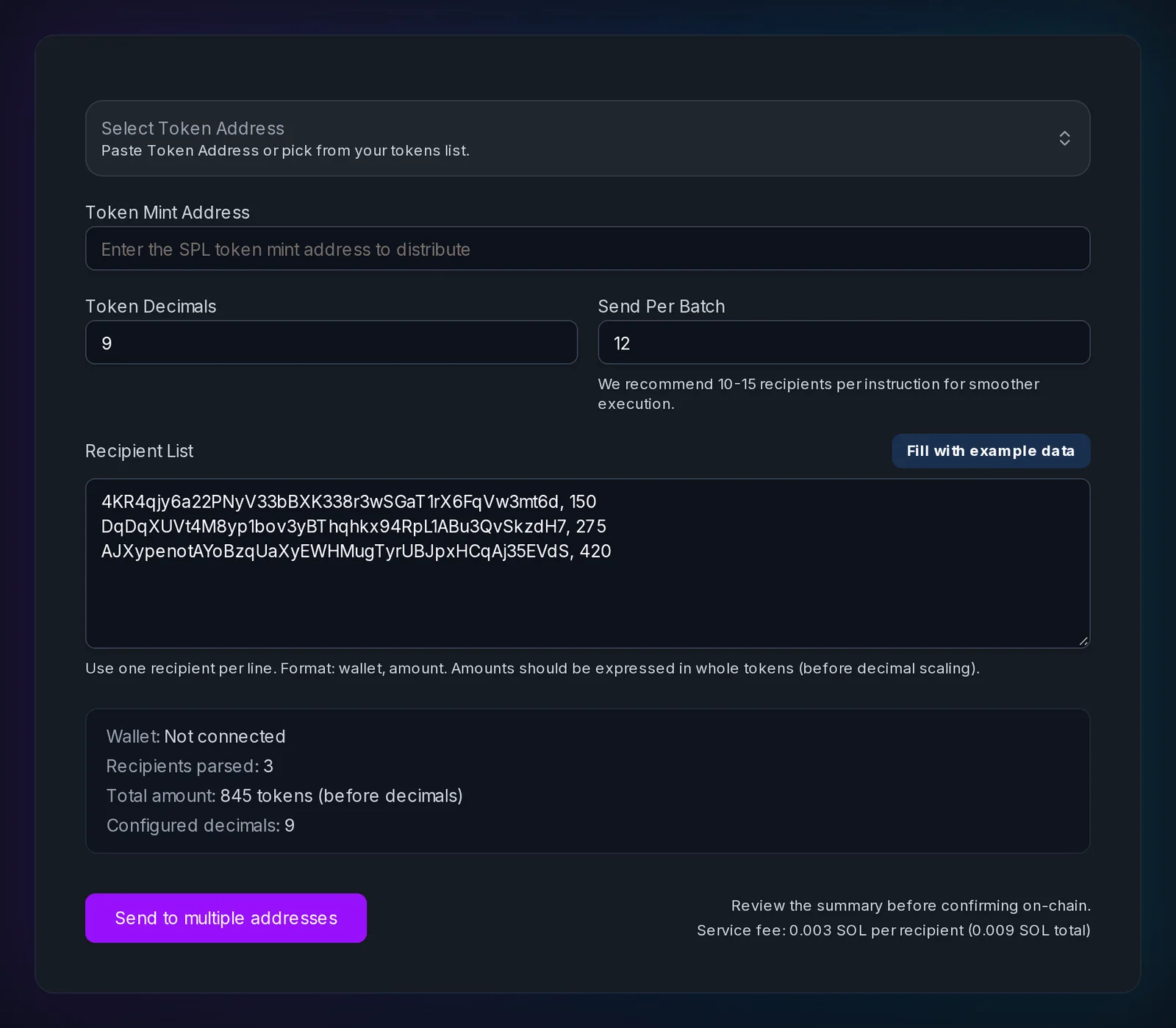Select recipient line ending in 420

coord(356,552)
